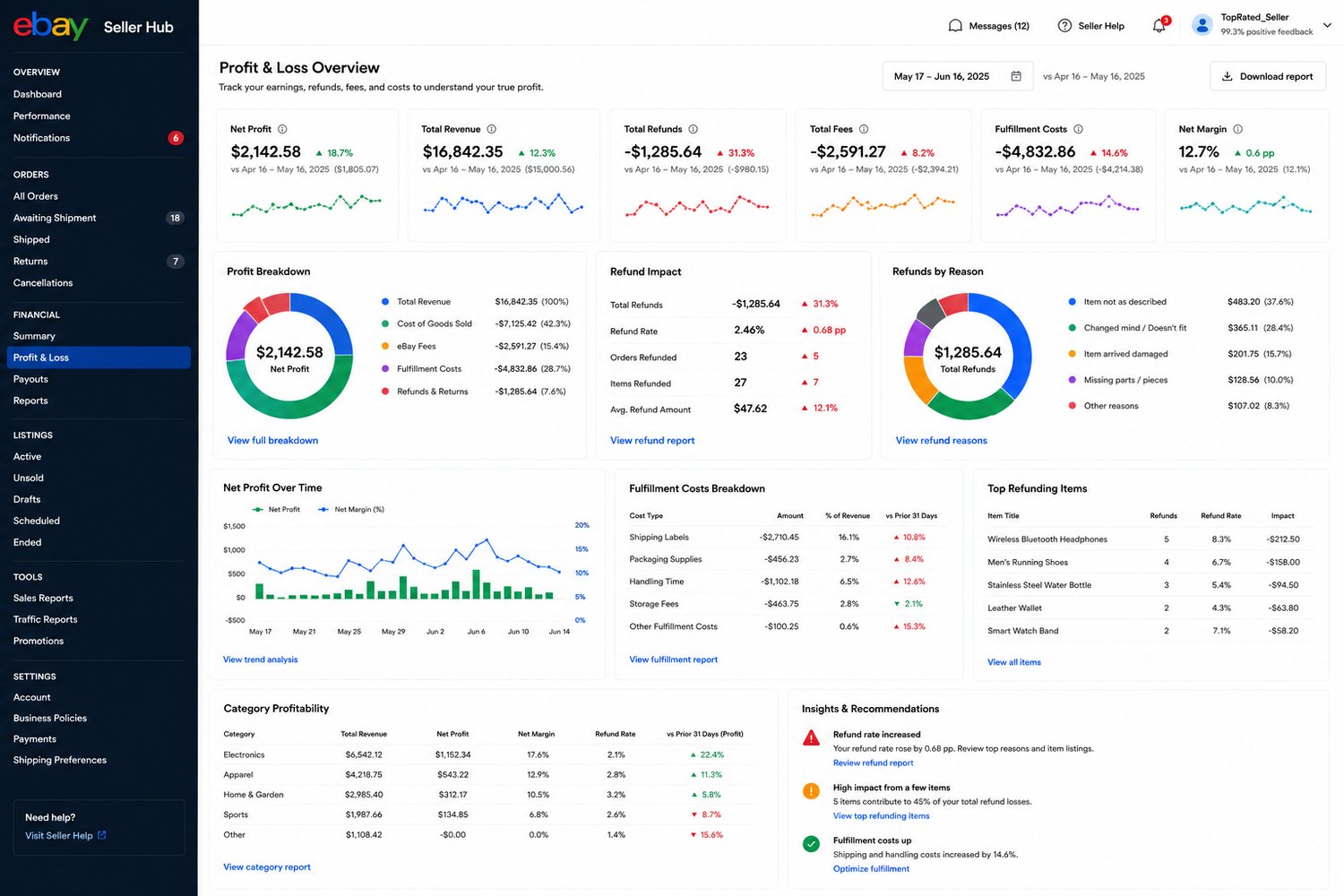Show info for Net Margin card
The width and height of the screenshot is (1344, 896).
coord(1237,129)
